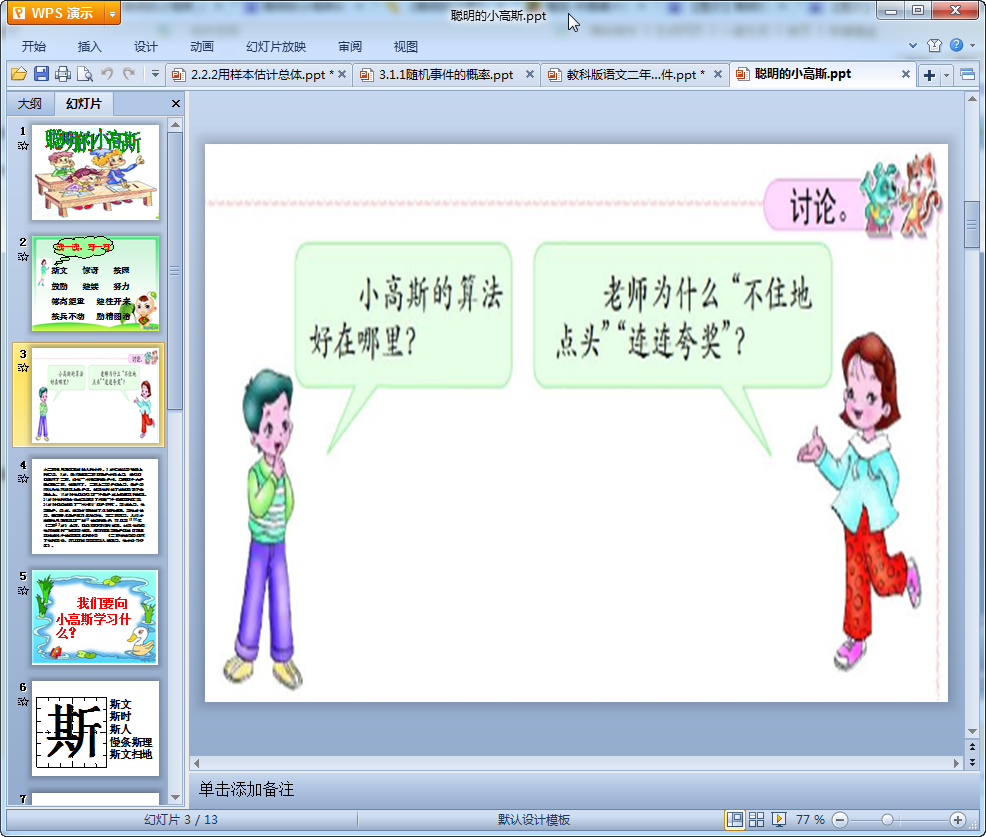Click animation star icon under slide 2

pyautogui.click(x=23, y=257)
